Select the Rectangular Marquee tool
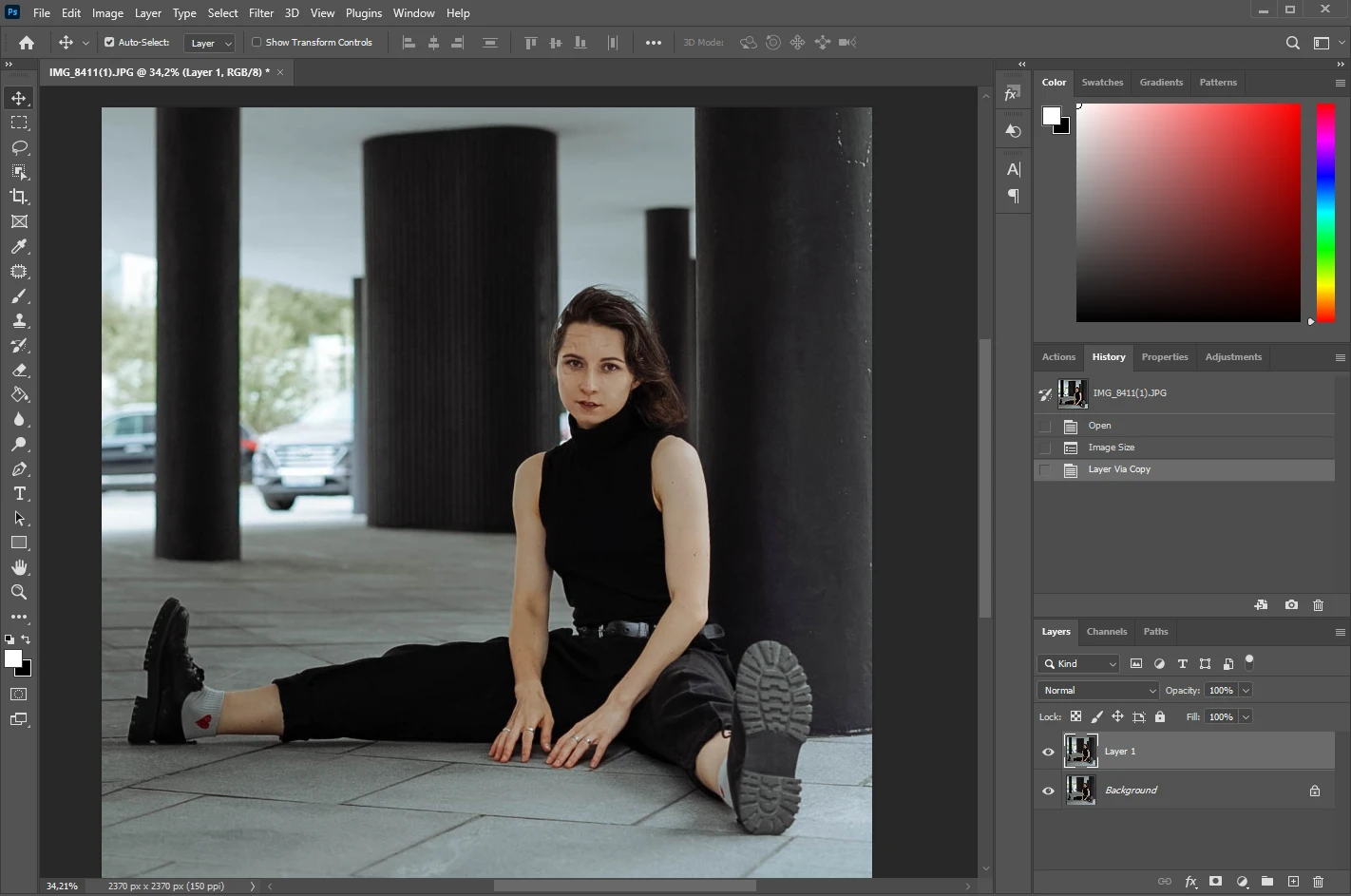The height and width of the screenshot is (896, 1351). tap(19, 123)
